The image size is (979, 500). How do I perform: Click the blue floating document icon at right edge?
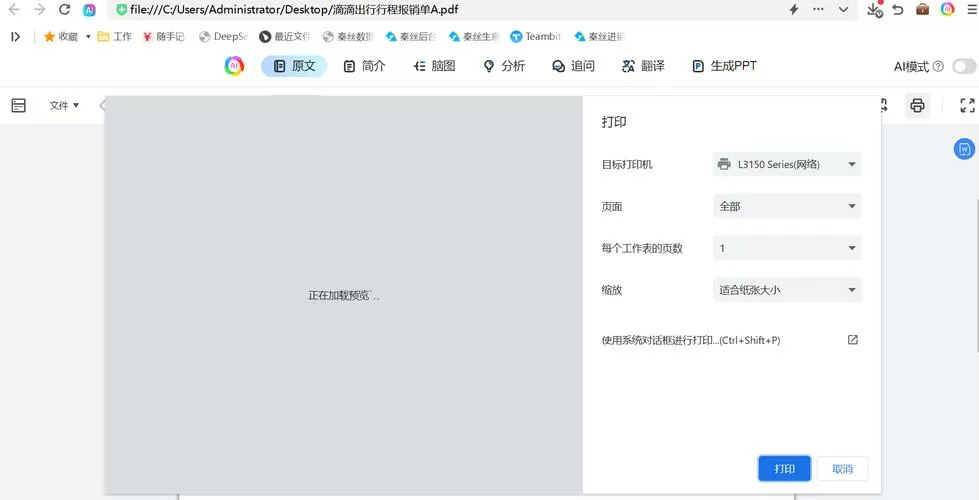click(x=964, y=149)
